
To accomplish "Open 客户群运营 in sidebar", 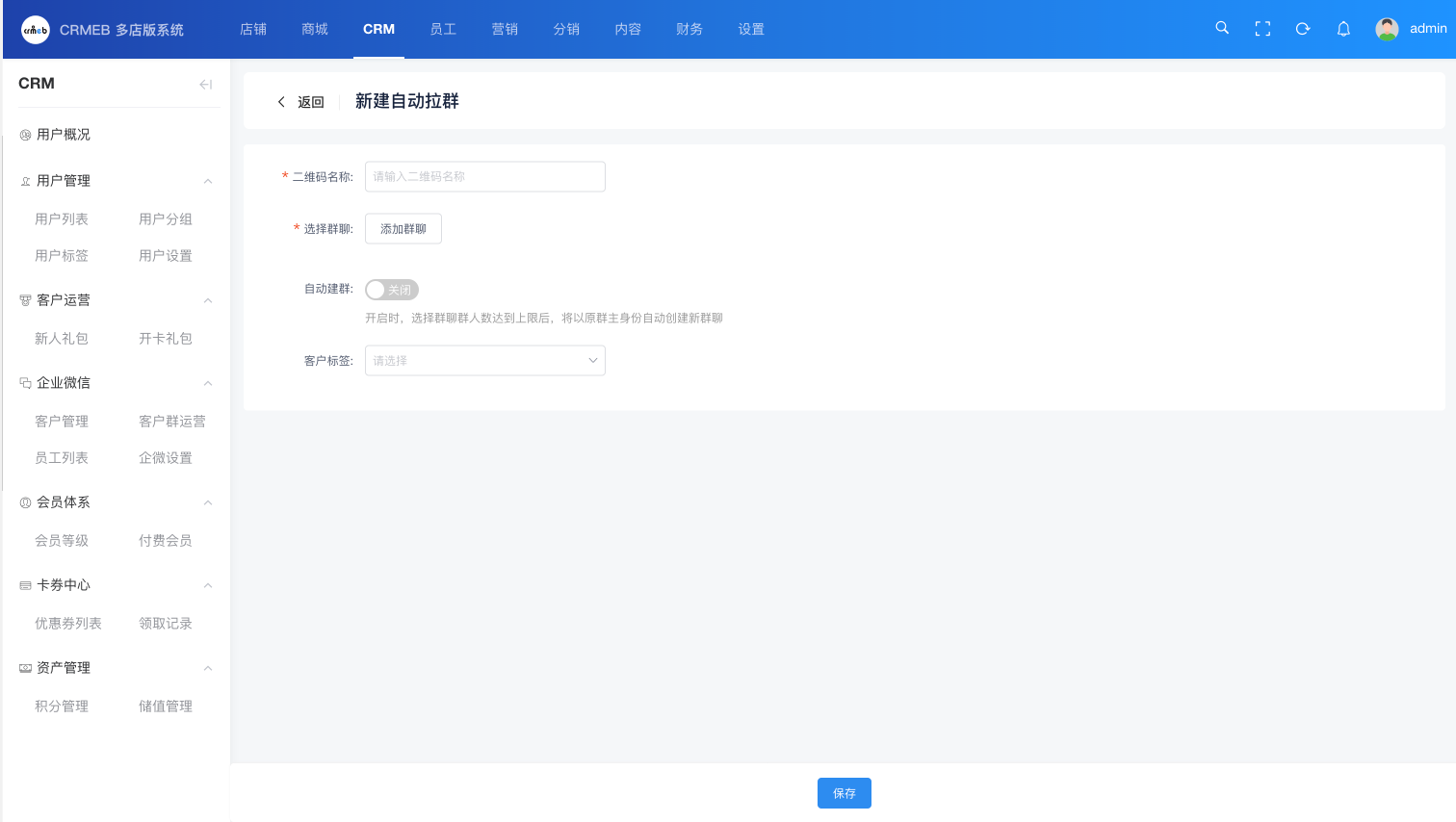I will click(x=172, y=422).
